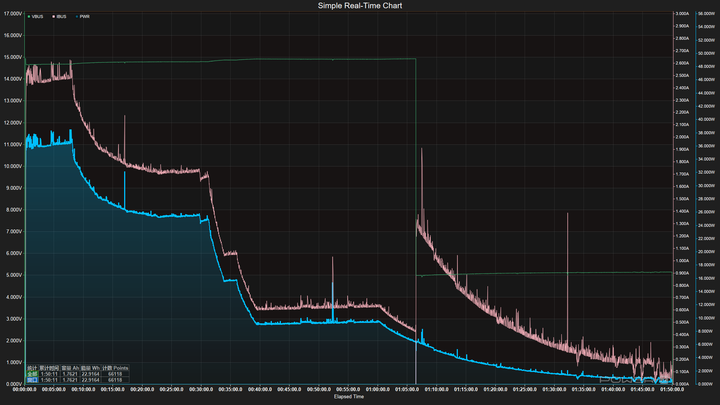Click the green VBUS legend dot
The width and height of the screenshot is (720, 405).
pyautogui.click(x=29, y=17)
